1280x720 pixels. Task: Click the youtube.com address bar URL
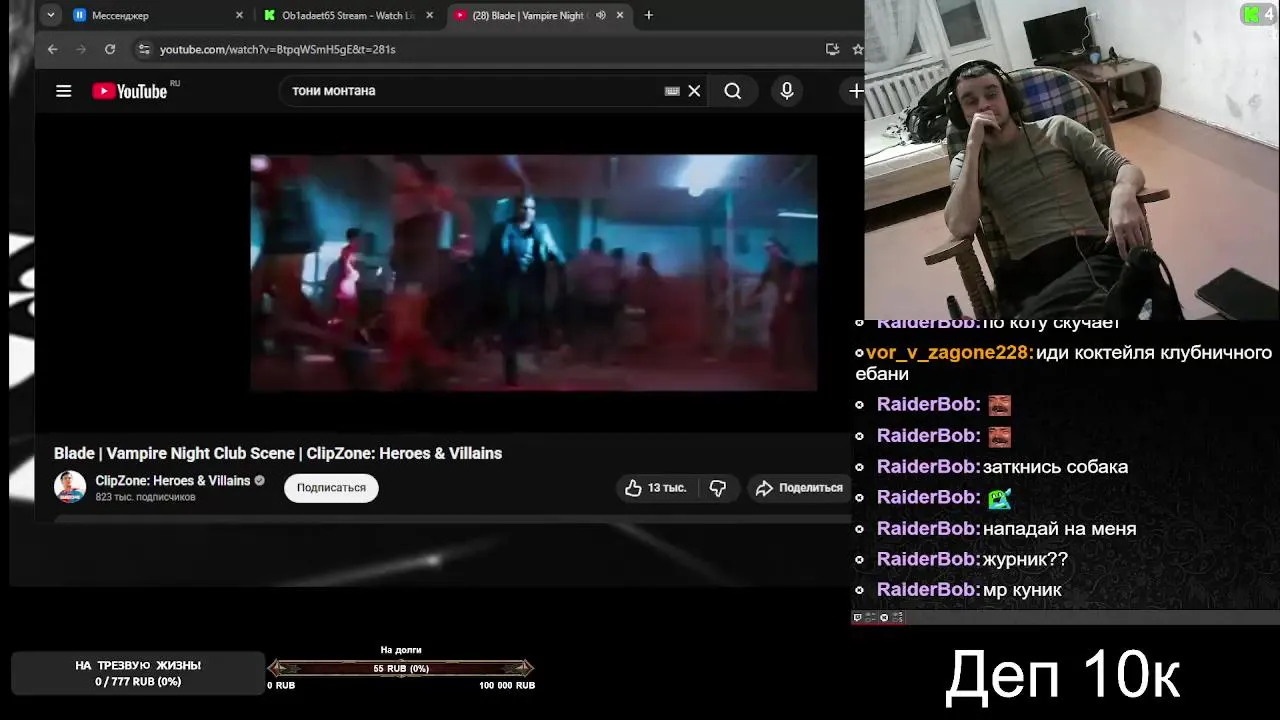[x=278, y=49]
